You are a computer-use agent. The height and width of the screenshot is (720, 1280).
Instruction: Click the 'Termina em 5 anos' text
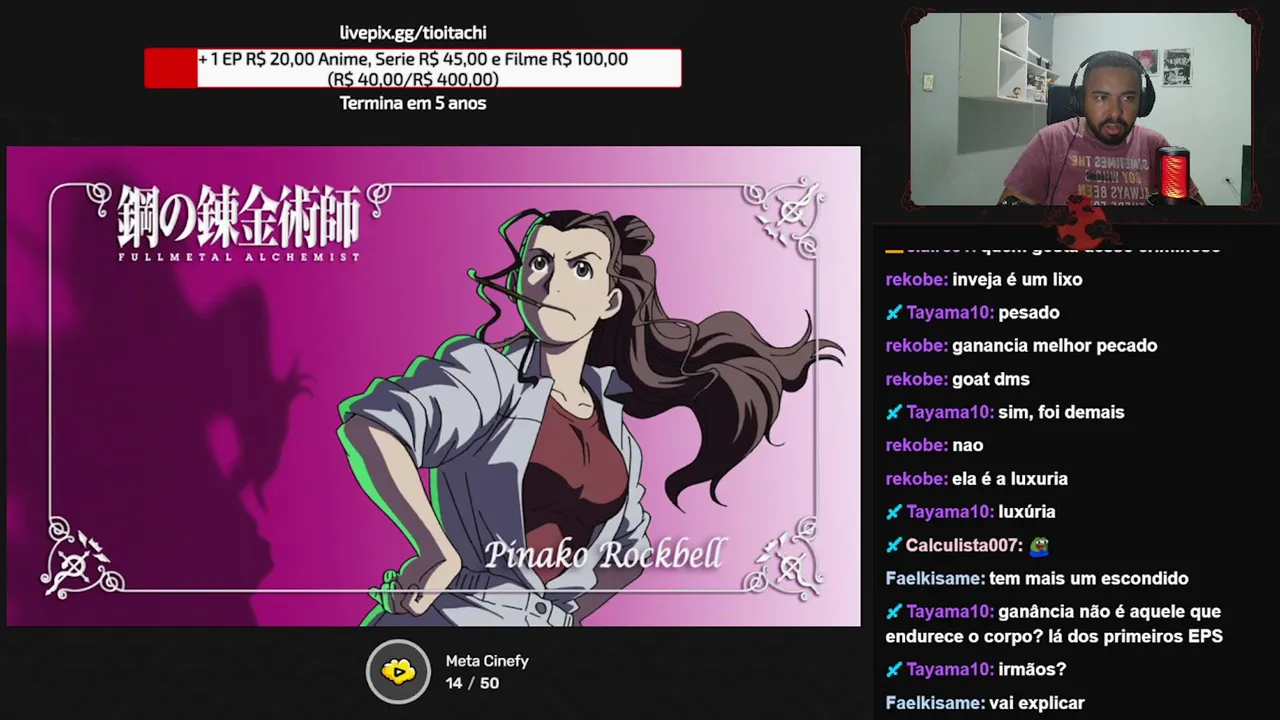pos(413,103)
